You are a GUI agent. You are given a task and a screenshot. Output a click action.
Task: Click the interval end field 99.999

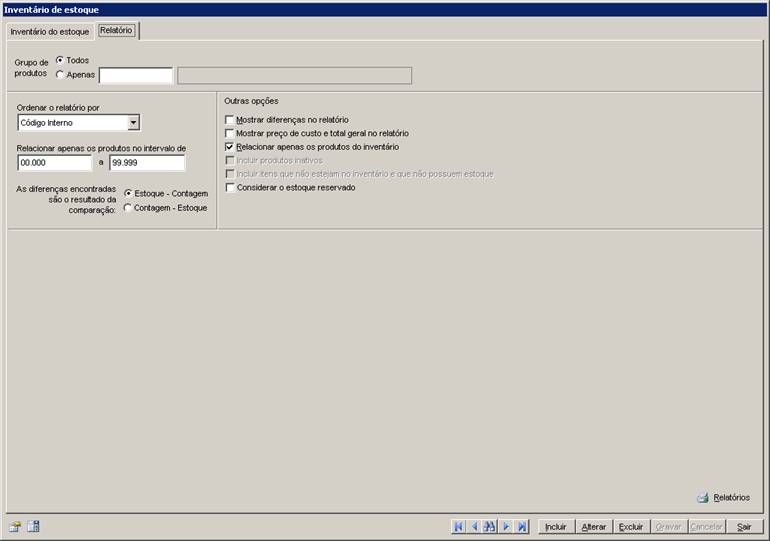click(x=147, y=163)
